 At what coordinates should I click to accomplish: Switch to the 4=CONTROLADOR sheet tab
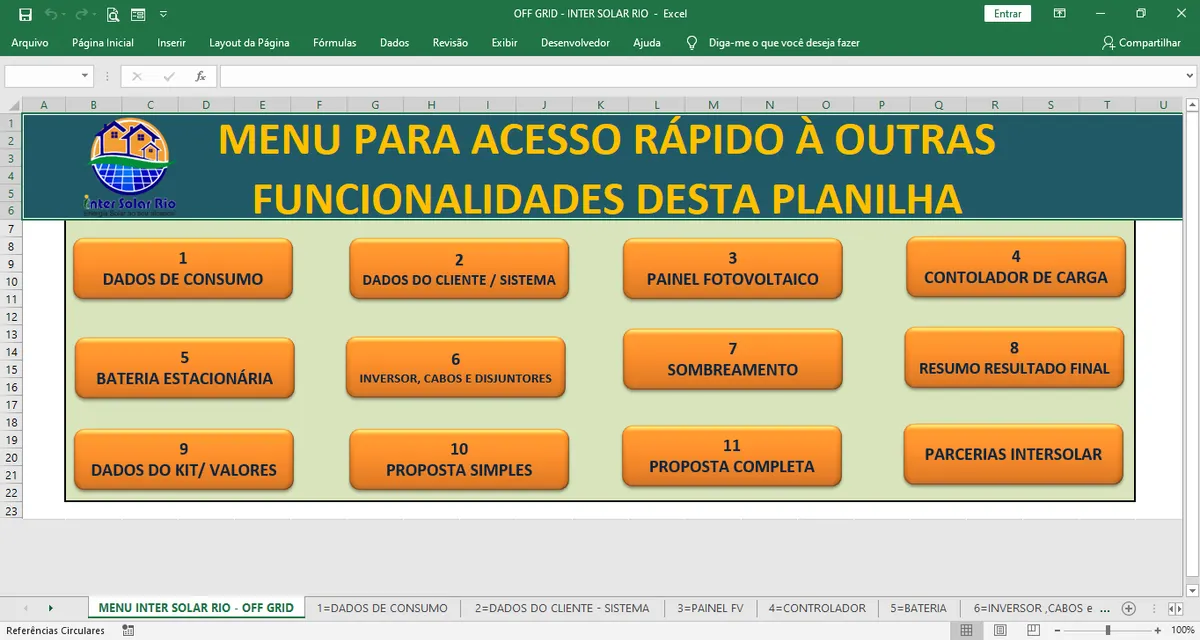click(817, 607)
